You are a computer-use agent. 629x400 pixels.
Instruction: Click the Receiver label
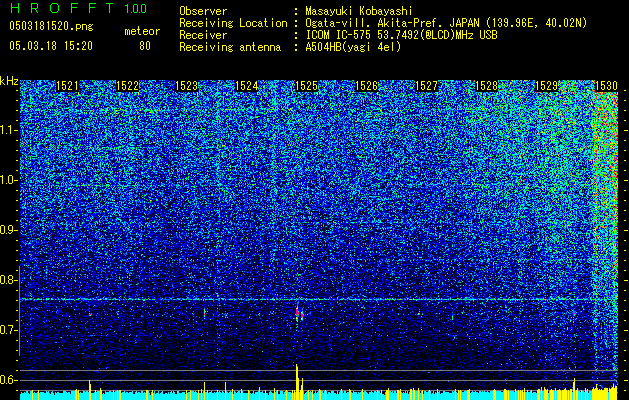(203, 35)
